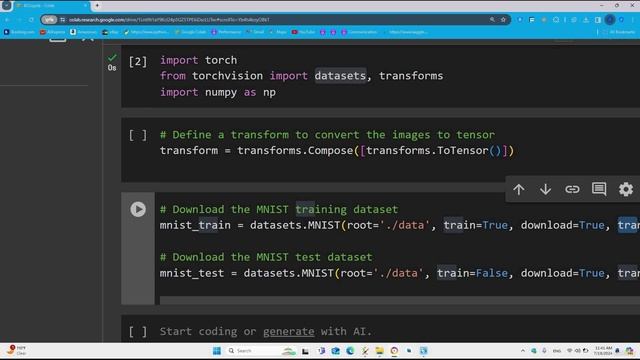Add a comment to the cell
This screenshot has width=640, height=360.
tap(599, 189)
